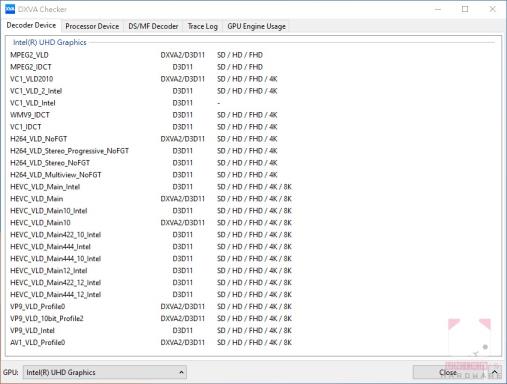Click the arrow button beside Close
This screenshot has height=384, width=507.
[x=495, y=372]
